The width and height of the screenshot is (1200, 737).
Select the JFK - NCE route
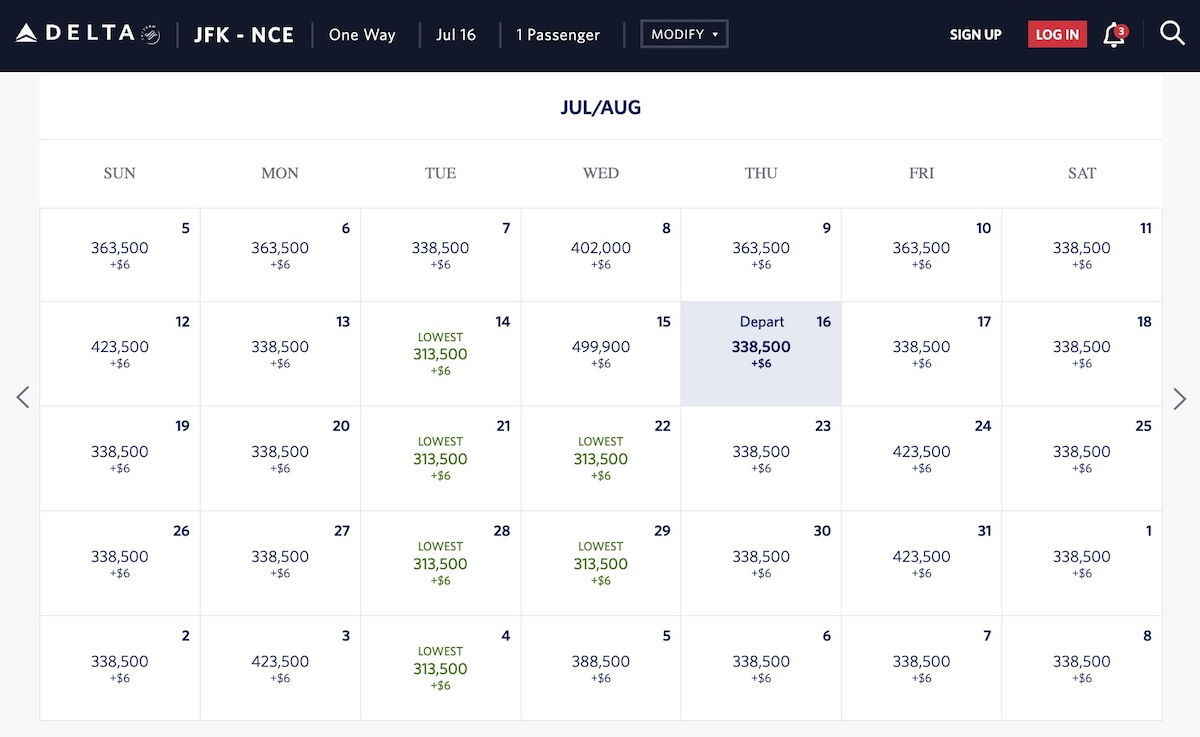244,35
